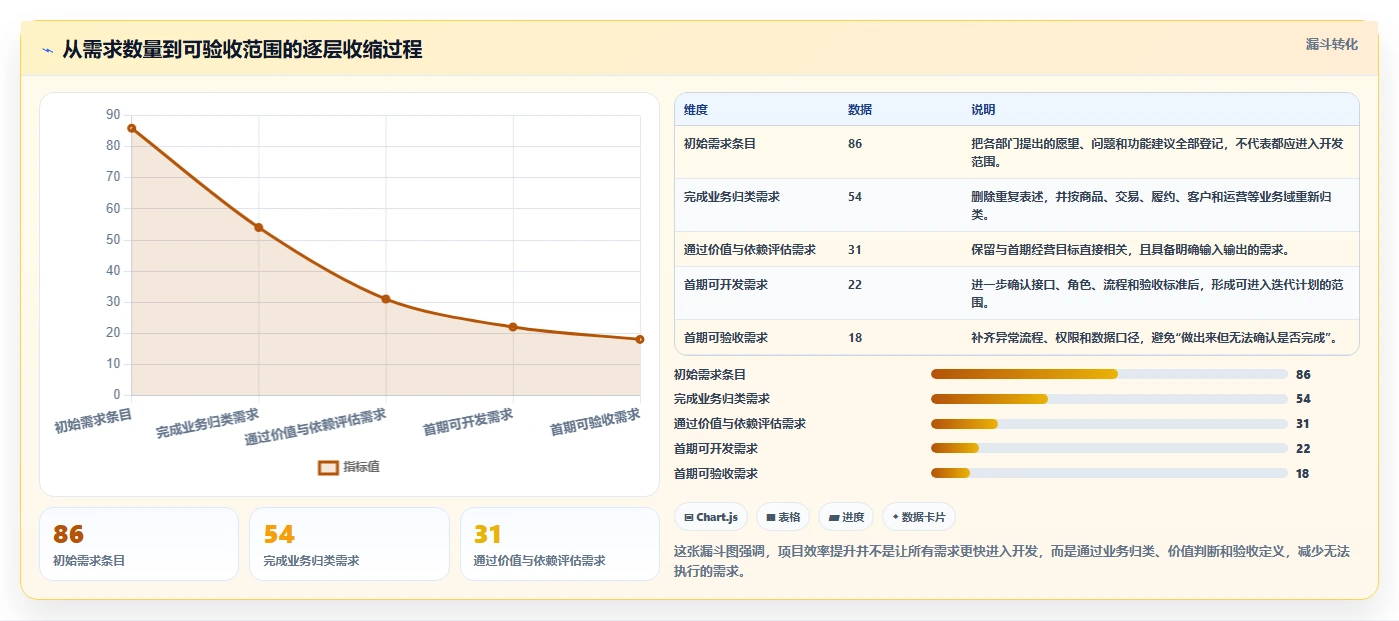The height and width of the screenshot is (621, 1399).
Task: Click the 表格 badge icon
Action: pyautogui.click(x=771, y=517)
